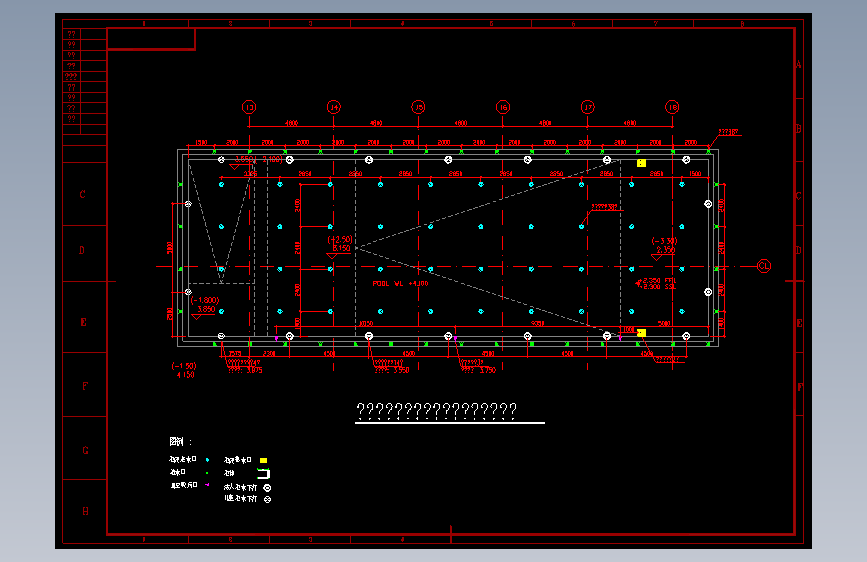The width and height of the screenshot is (867, 562).
Task: Click the 2.350 FFL level note
Action: click(x=659, y=280)
